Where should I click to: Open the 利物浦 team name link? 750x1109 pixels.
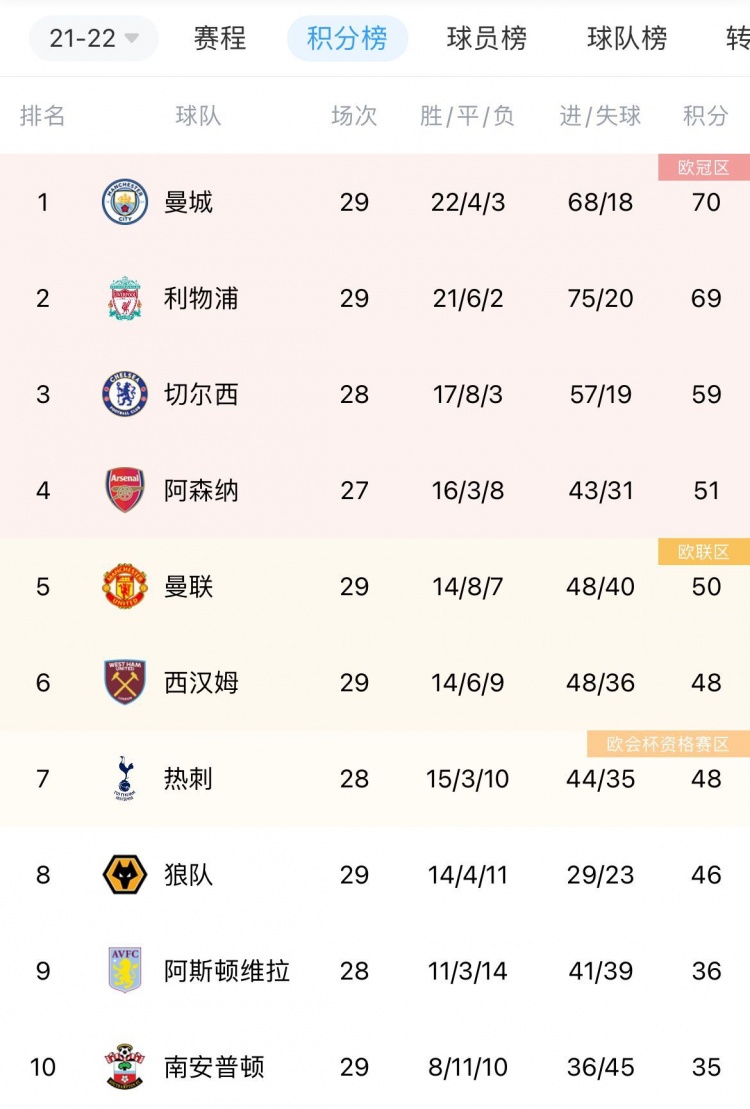click(201, 299)
